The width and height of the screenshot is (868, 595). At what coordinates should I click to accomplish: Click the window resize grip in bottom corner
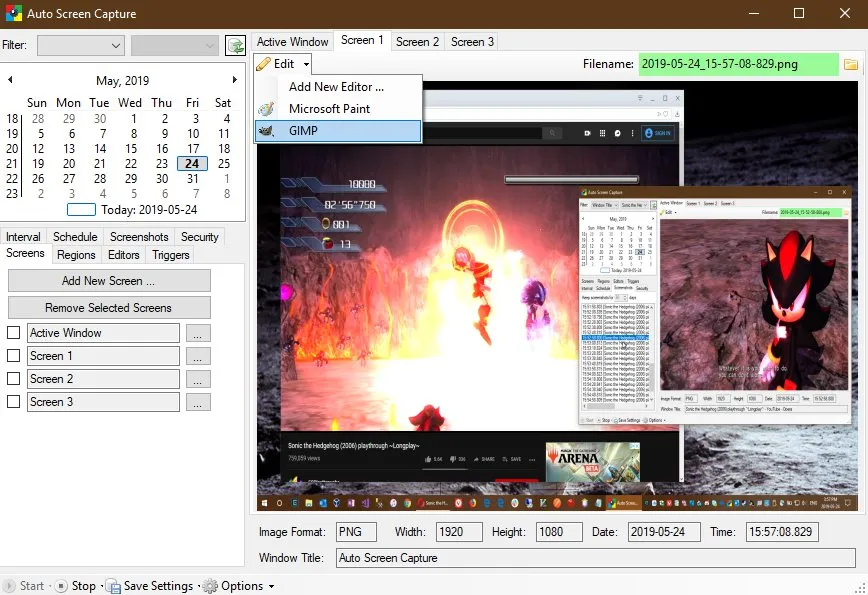861,588
